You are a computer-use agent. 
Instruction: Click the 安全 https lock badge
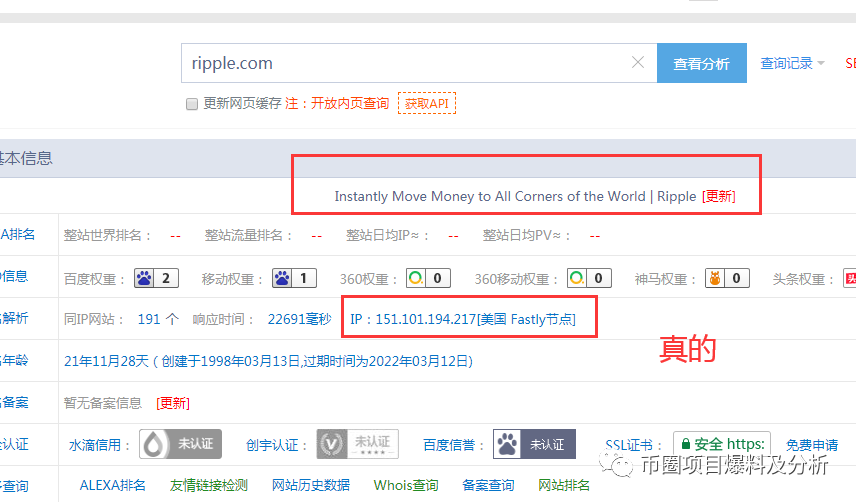coord(722,444)
